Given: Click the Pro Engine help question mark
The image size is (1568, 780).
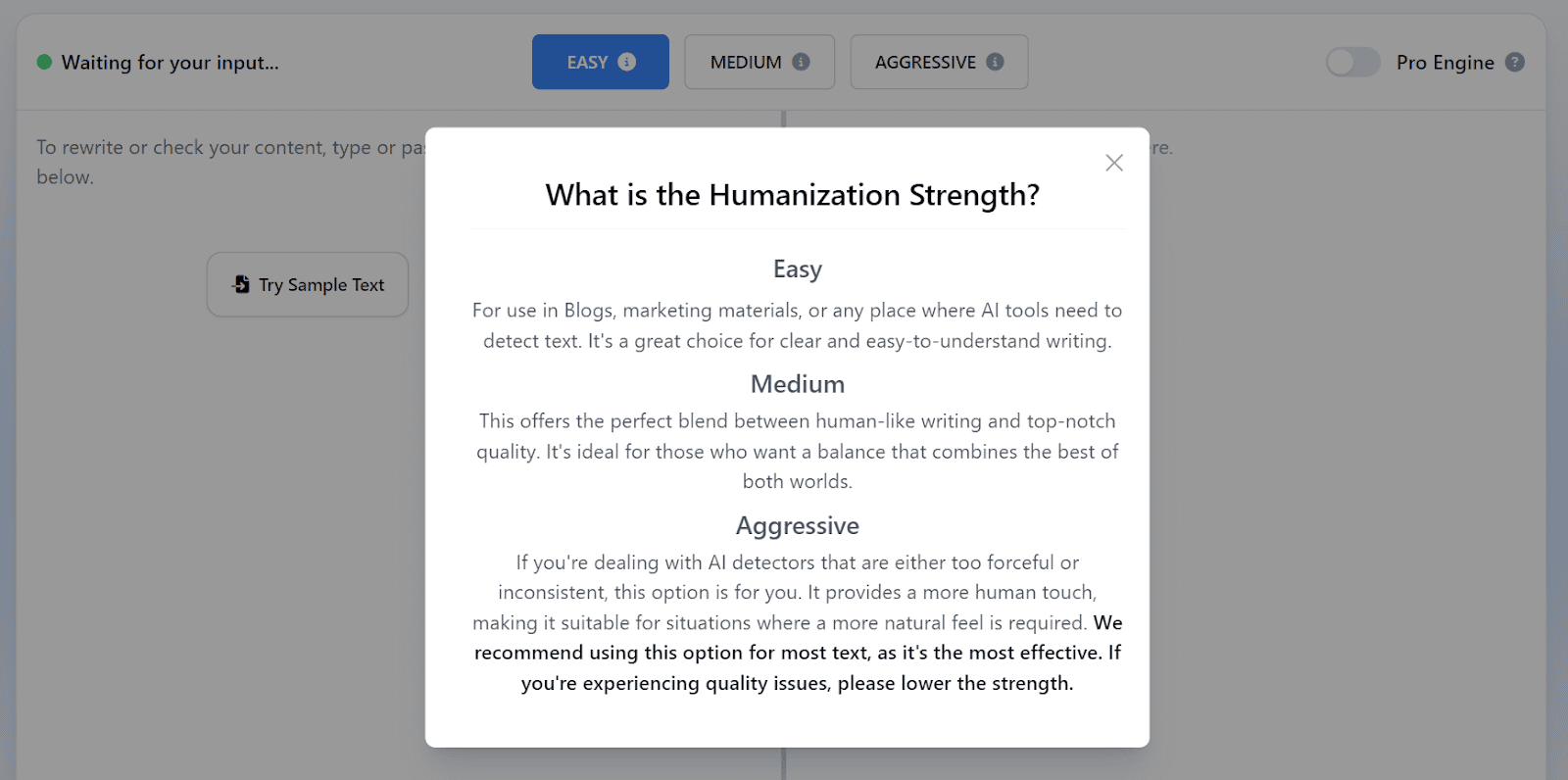Looking at the screenshot, I should [1514, 62].
